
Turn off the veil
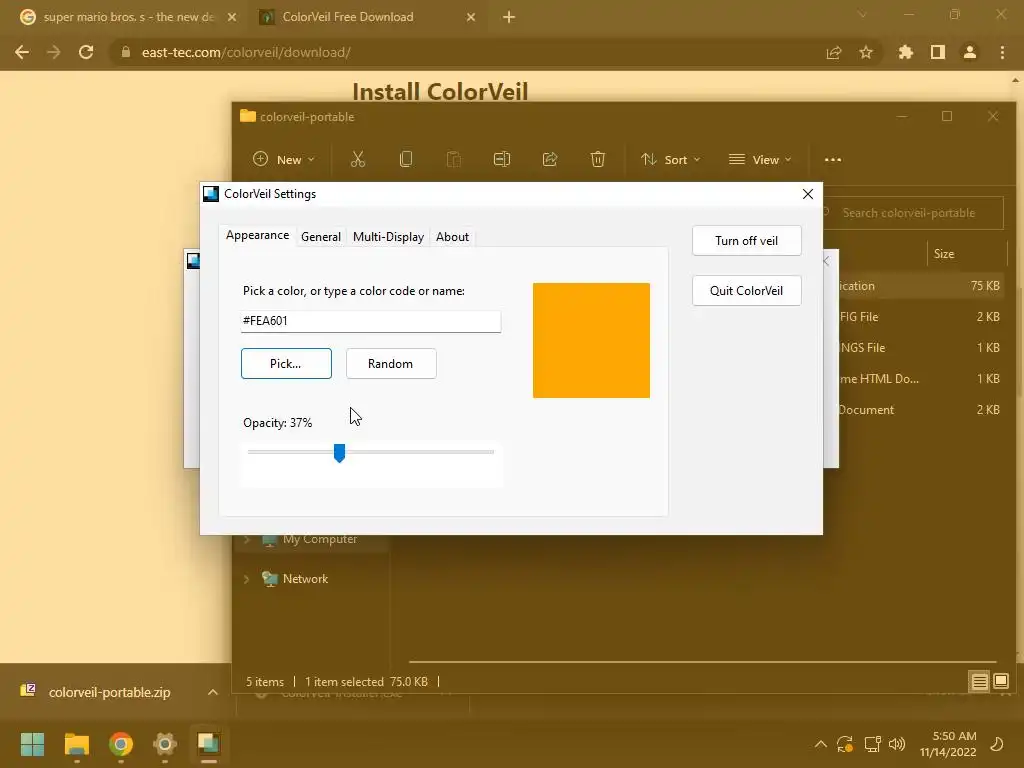tap(746, 241)
